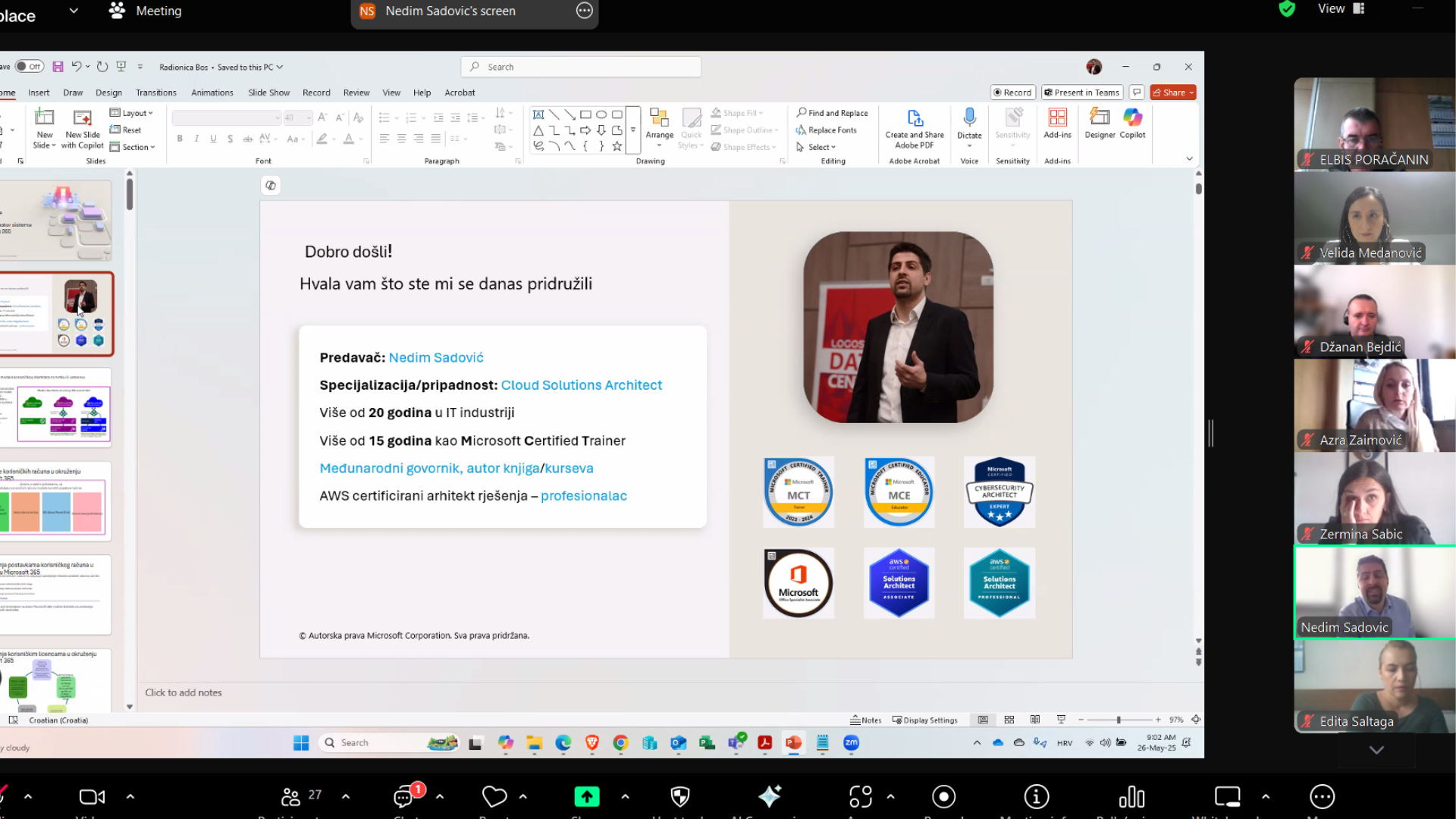Open the Animations tab
The height and width of the screenshot is (819, 1456).
tap(212, 93)
